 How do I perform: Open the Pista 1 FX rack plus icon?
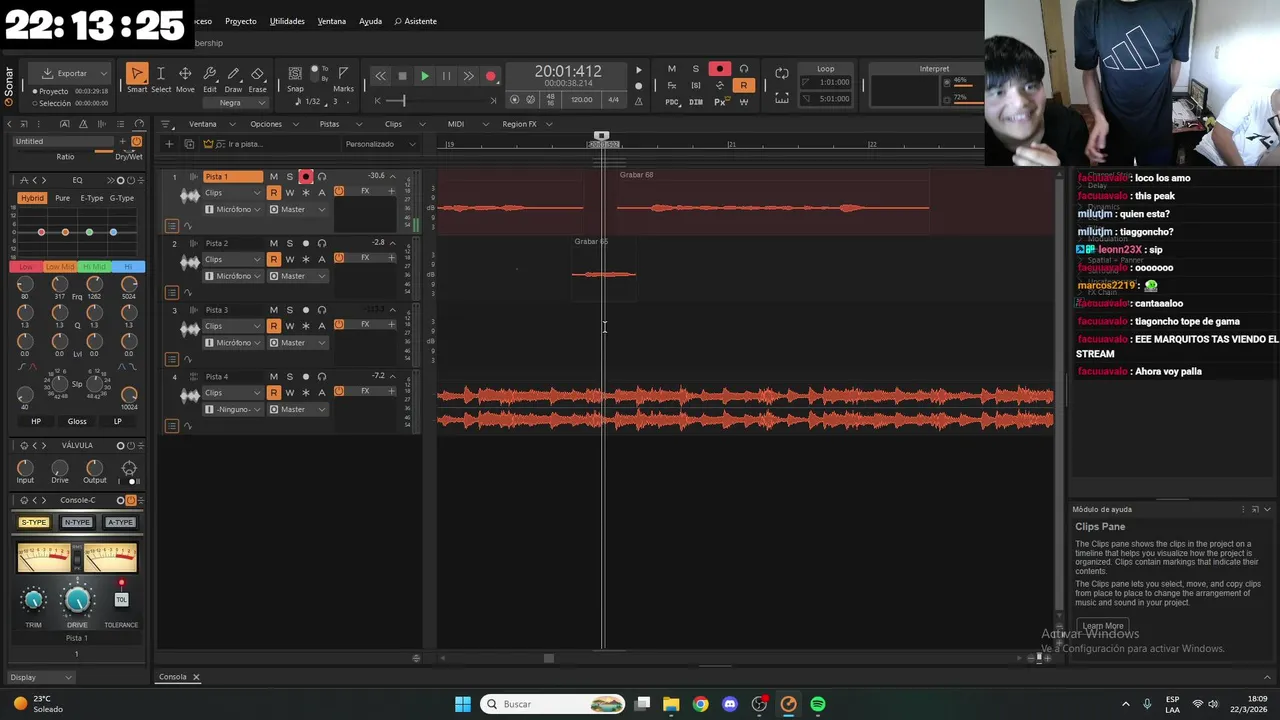click(x=391, y=191)
